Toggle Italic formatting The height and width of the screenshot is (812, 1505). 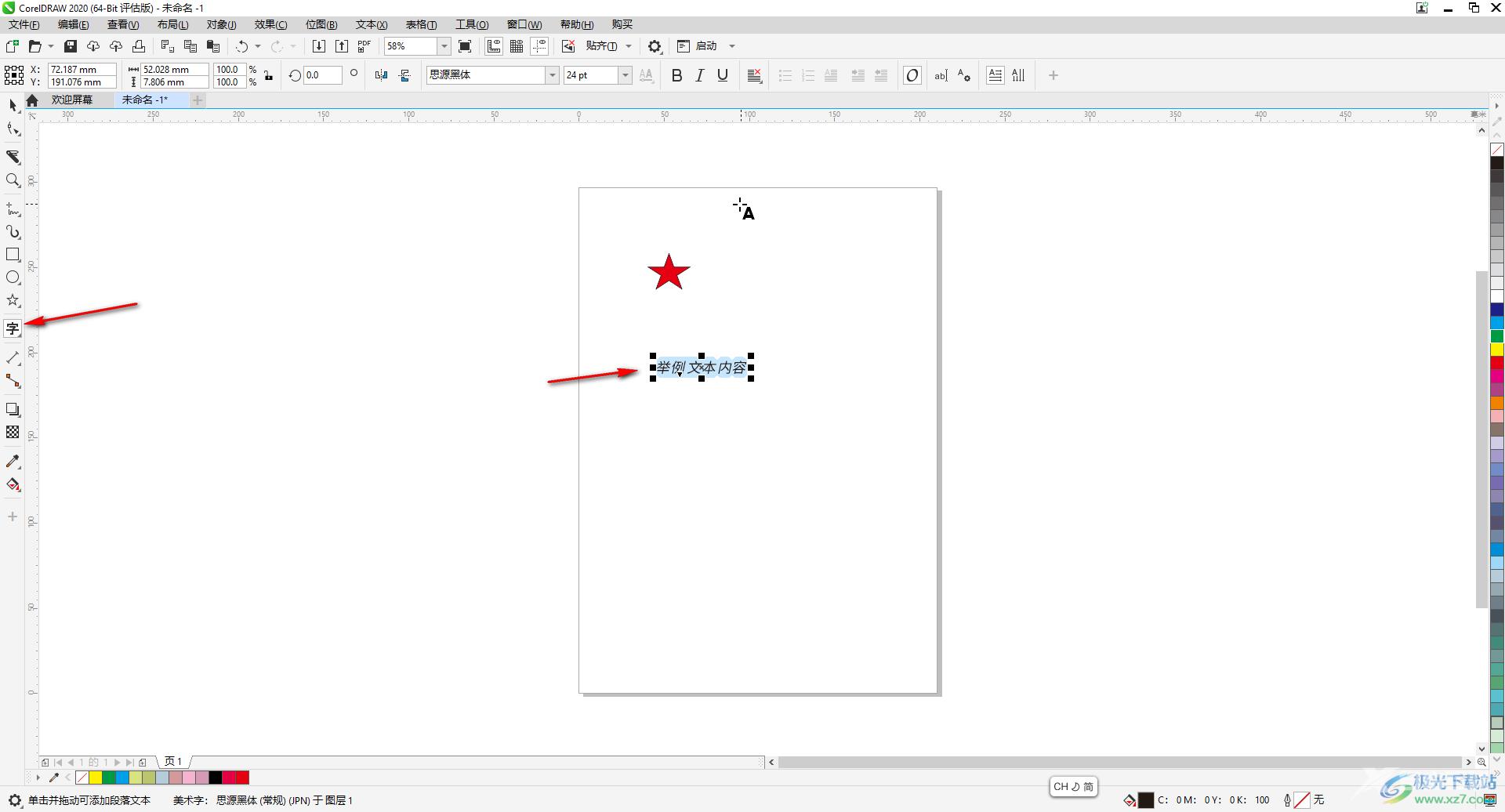[700, 75]
